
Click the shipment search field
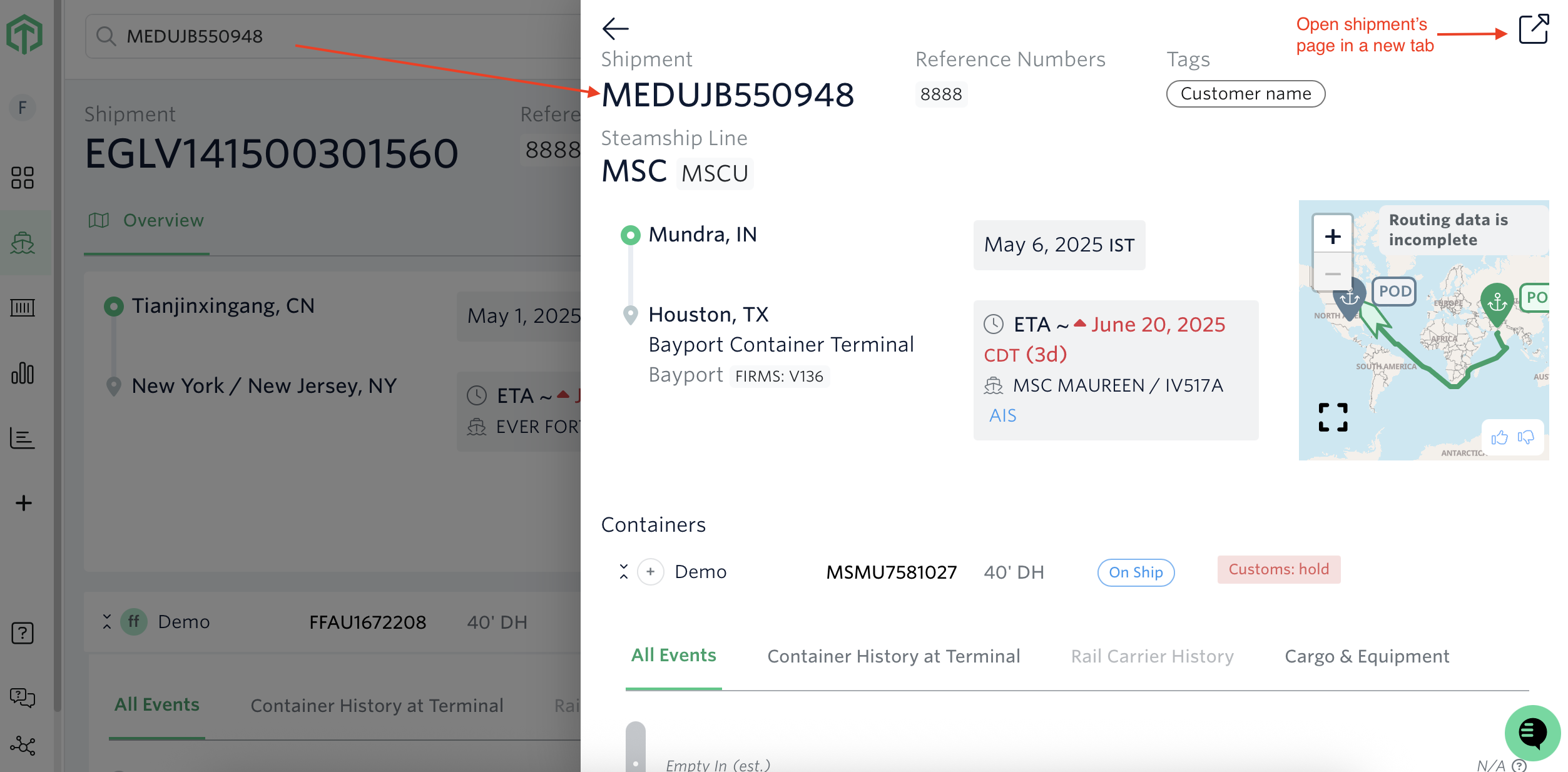pos(338,36)
